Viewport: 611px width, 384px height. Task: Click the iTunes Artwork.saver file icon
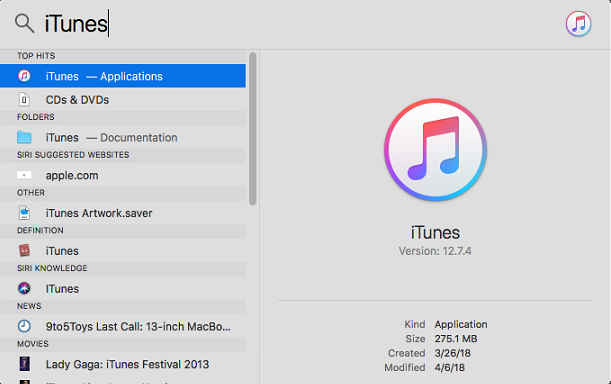click(x=24, y=213)
